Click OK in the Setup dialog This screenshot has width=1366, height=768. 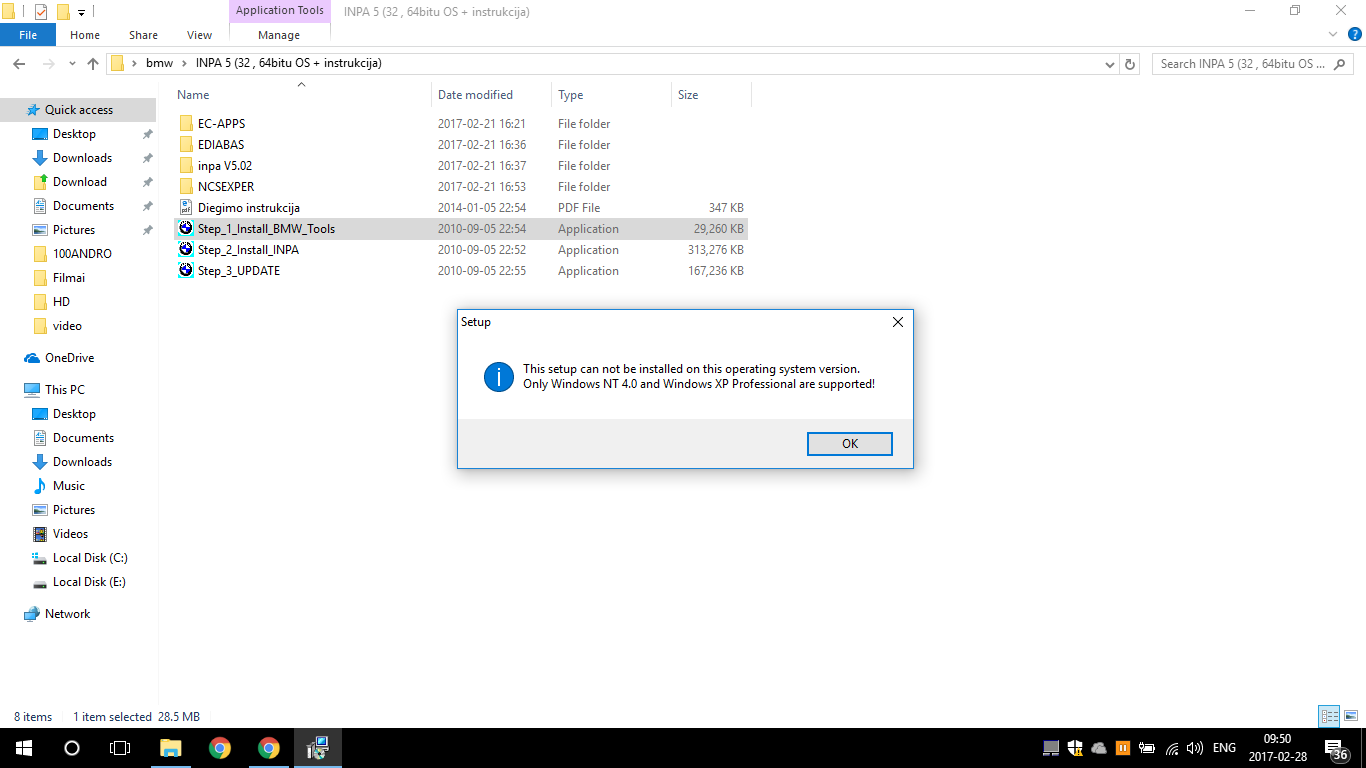[x=849, y=444]
